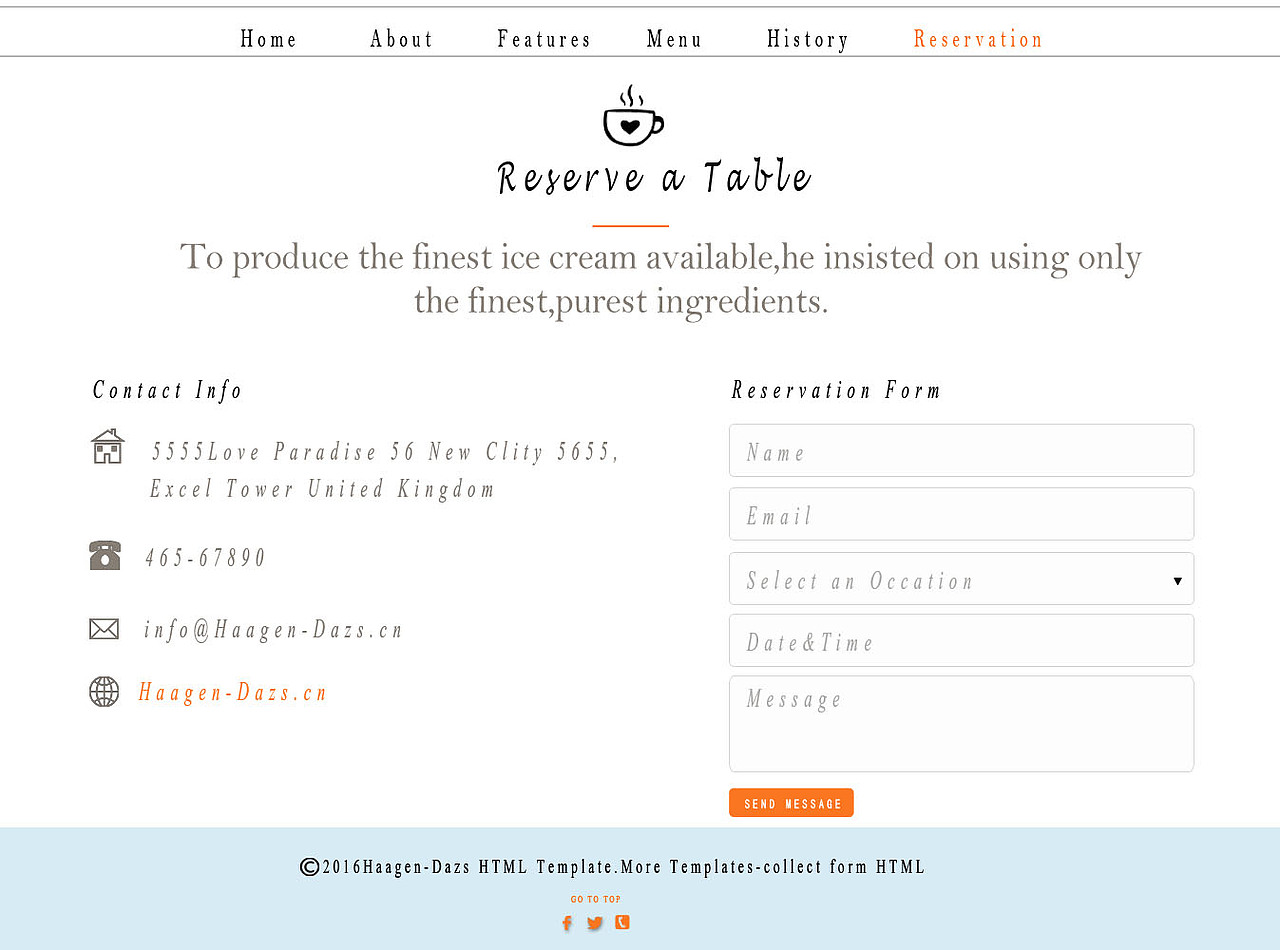
Task: Select the Reservation nav item
Action: 978,39
